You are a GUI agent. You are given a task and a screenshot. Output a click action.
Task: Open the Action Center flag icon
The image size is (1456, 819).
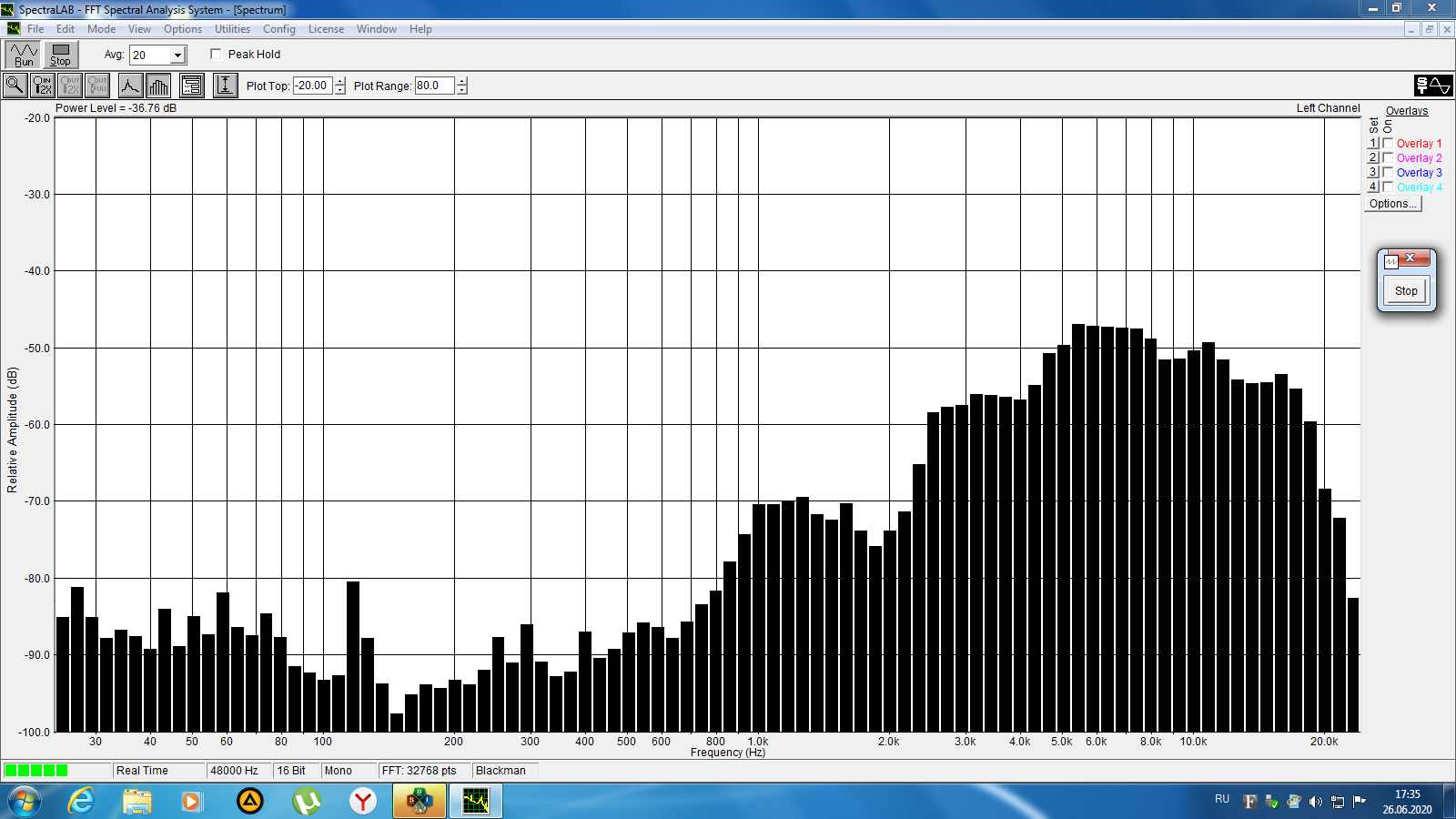(x=1360, y=802)
